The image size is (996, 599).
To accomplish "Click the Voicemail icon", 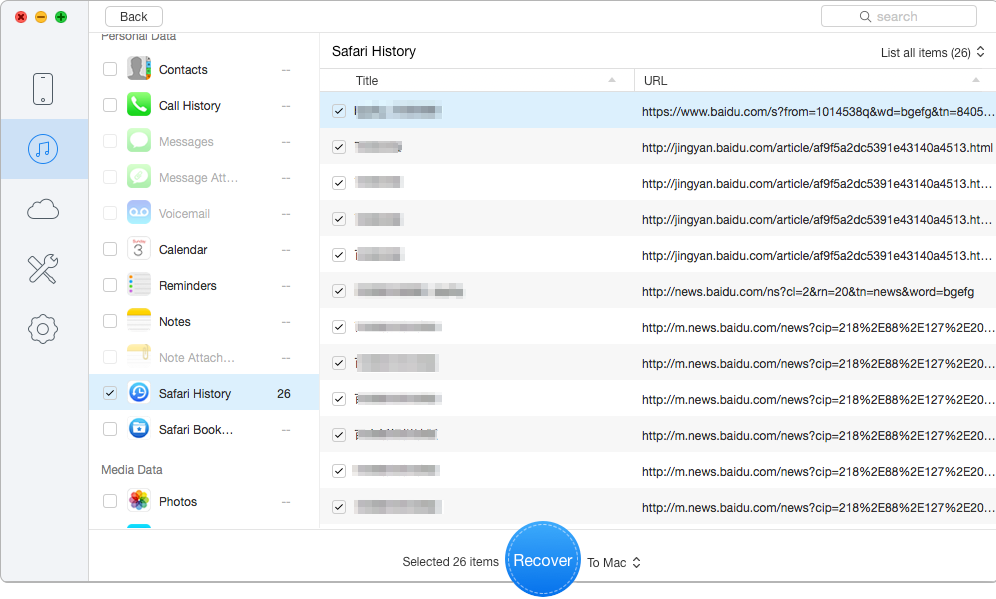I will [138, 213].
